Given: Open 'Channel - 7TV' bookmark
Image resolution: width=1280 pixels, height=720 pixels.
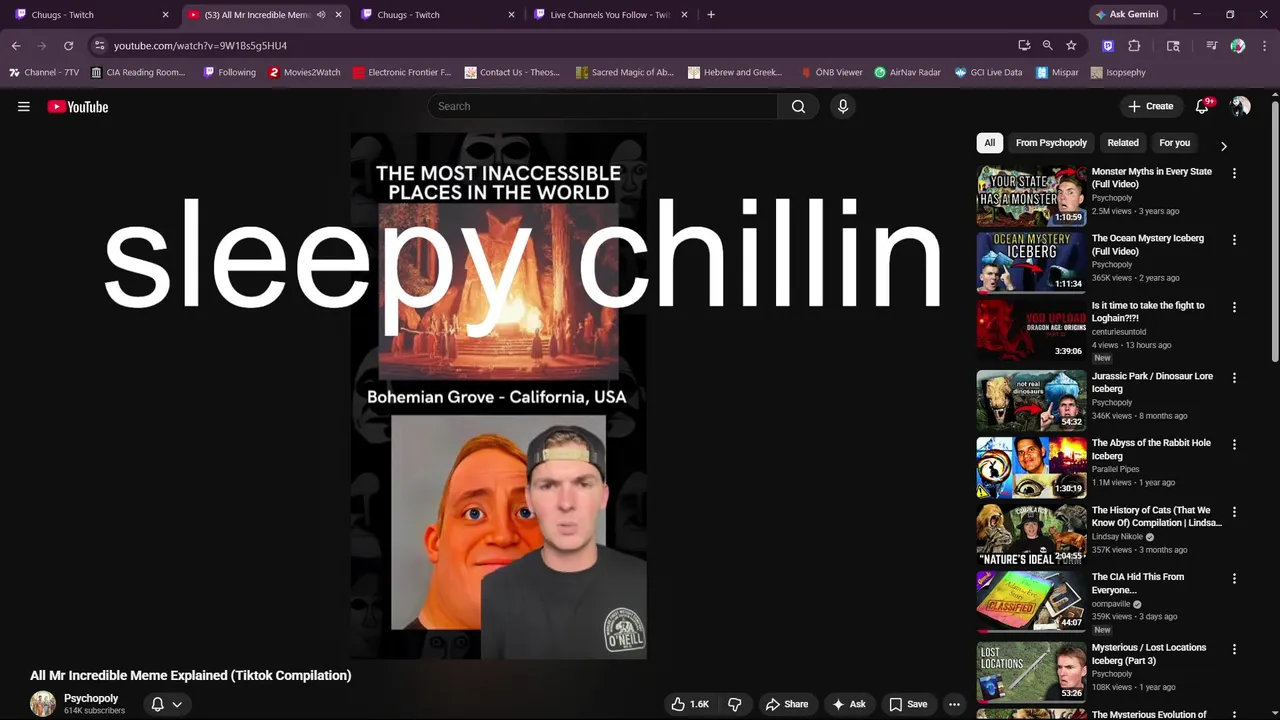Looking at the screenshot, I should pos(44,72).
